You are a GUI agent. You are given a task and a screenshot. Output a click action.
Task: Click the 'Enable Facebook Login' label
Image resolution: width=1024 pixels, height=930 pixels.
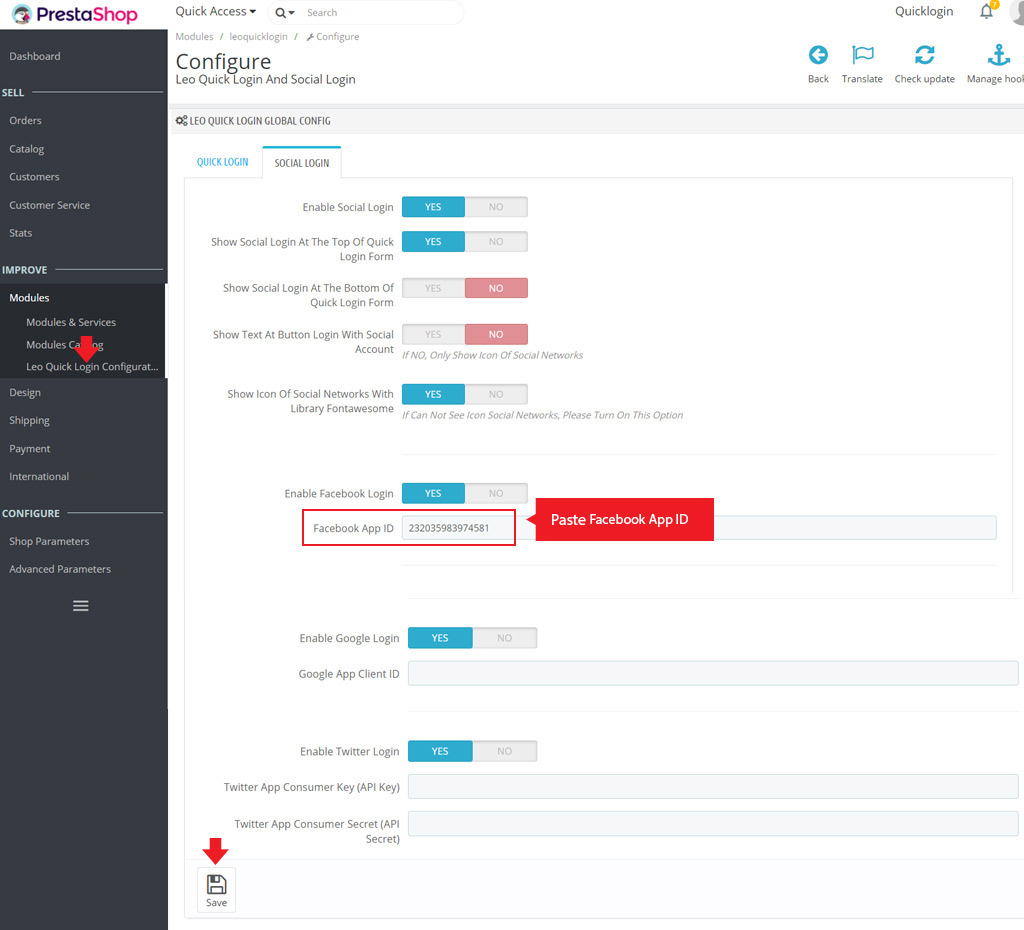(339, 494)
